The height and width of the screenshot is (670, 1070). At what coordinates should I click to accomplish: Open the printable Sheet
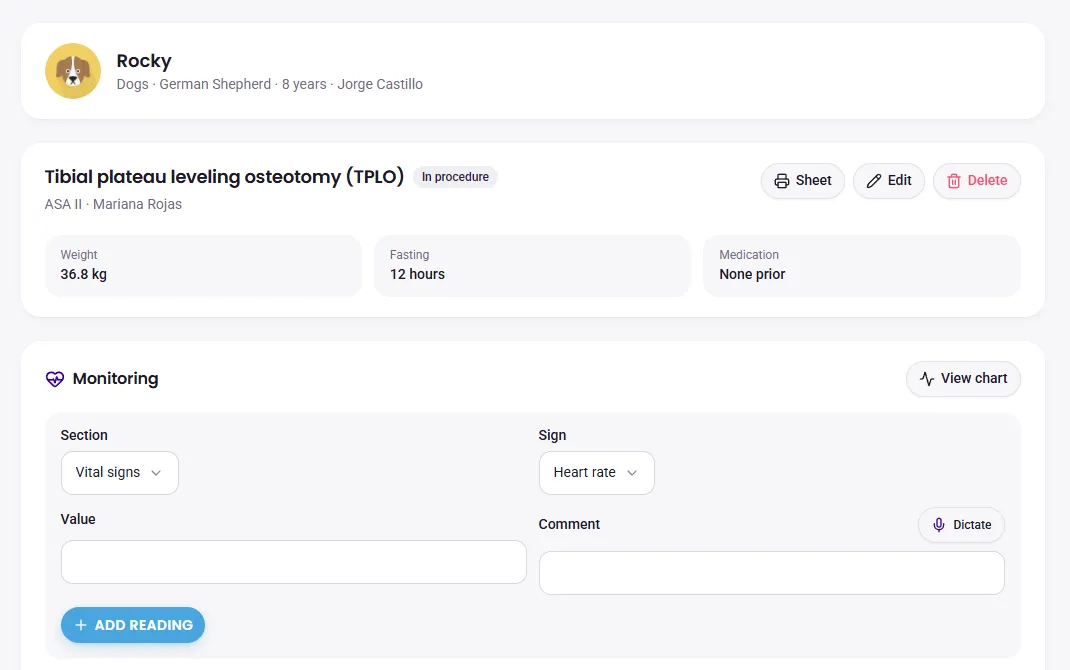[x=802, y=181]
